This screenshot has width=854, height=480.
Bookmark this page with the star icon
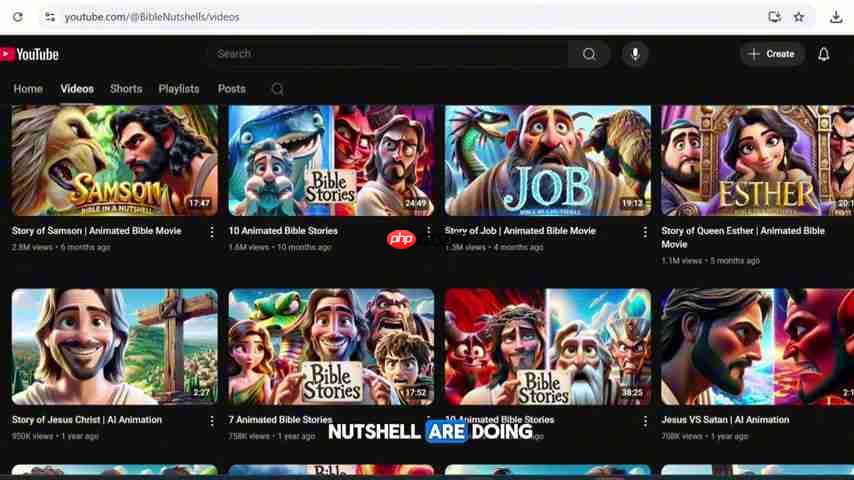[798, 17]
